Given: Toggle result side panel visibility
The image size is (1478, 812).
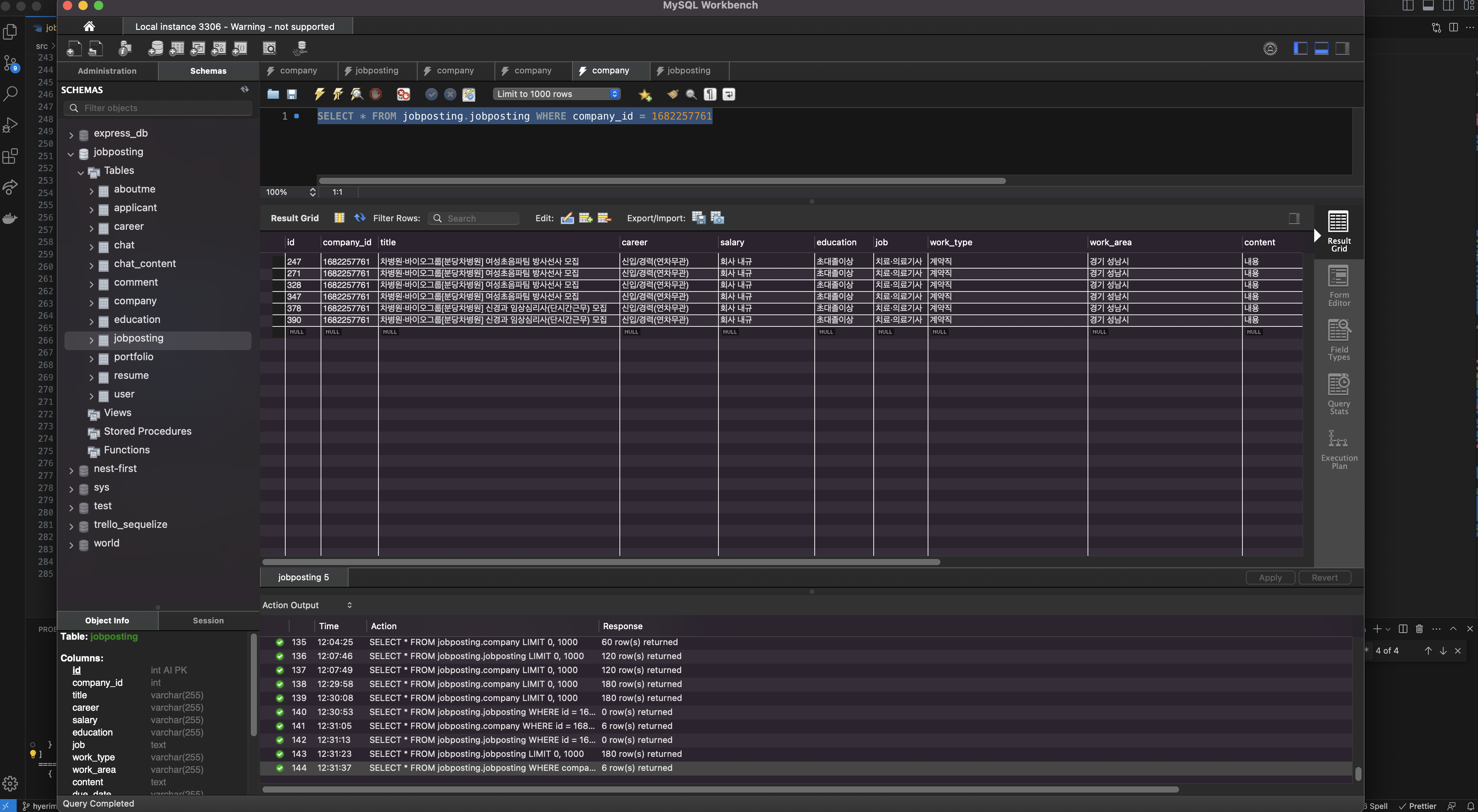Looking at the screenshot, I should click(1294, 218).
